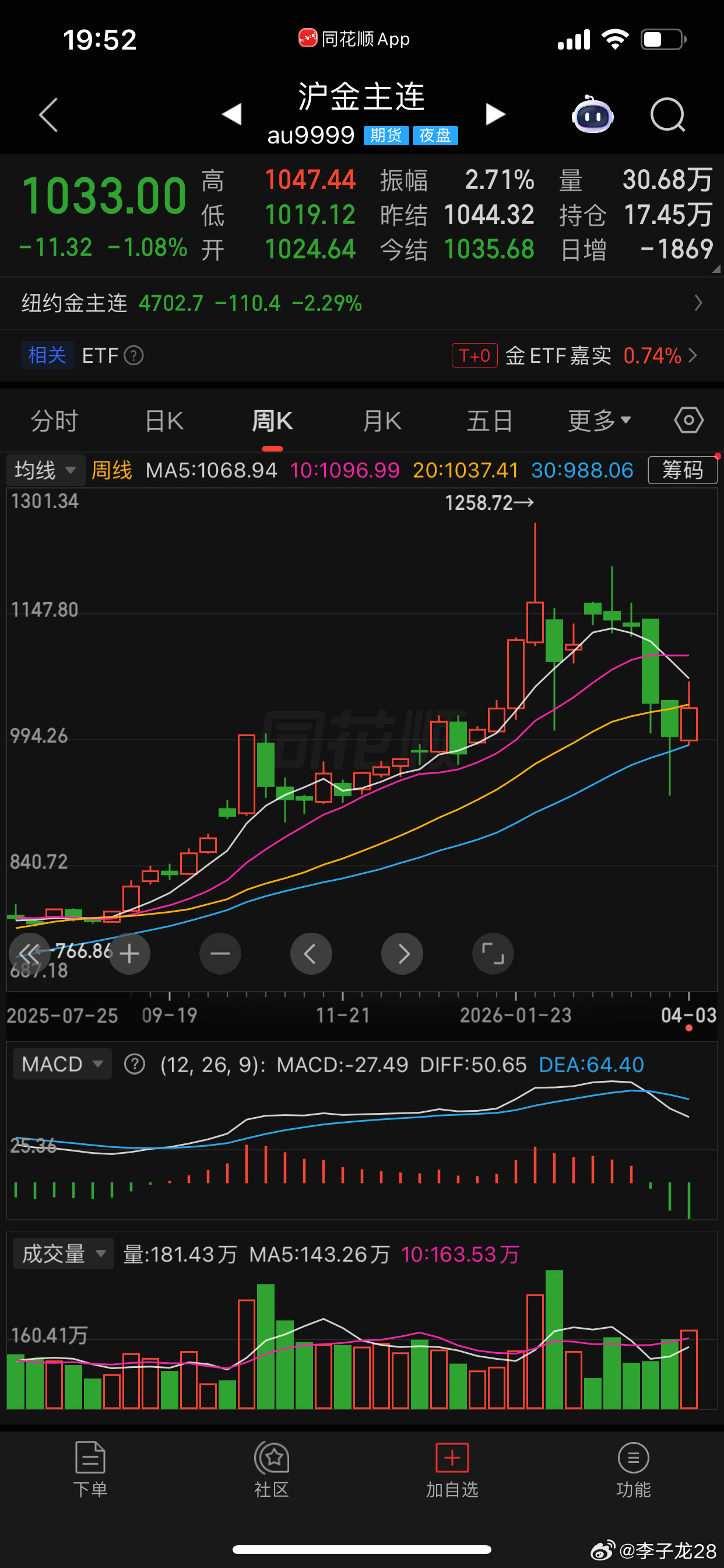Screen dimensions: 724x1568
Task: Open 更多 period dropdown
Action: (x=599, y=421)
